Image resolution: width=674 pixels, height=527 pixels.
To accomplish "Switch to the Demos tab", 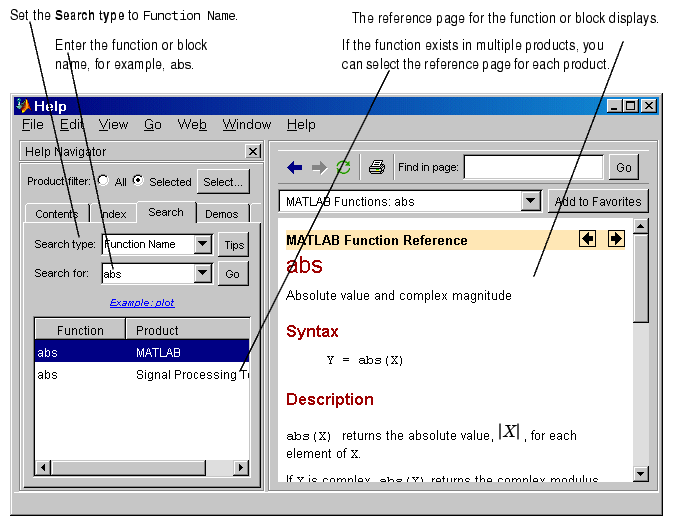I will click(x=221, y=214).
